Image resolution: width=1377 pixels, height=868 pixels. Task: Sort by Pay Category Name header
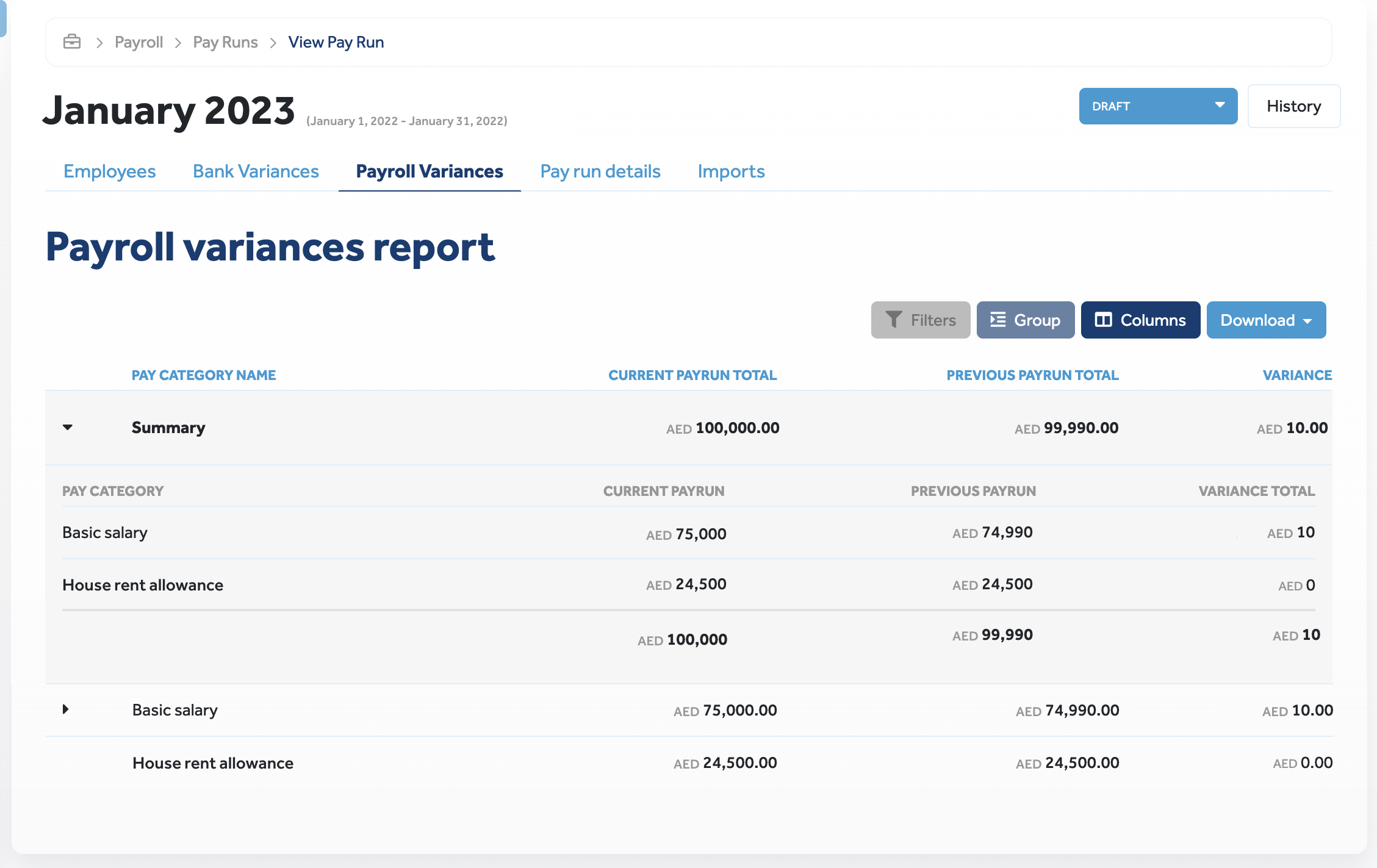click(x=204, y=375)
